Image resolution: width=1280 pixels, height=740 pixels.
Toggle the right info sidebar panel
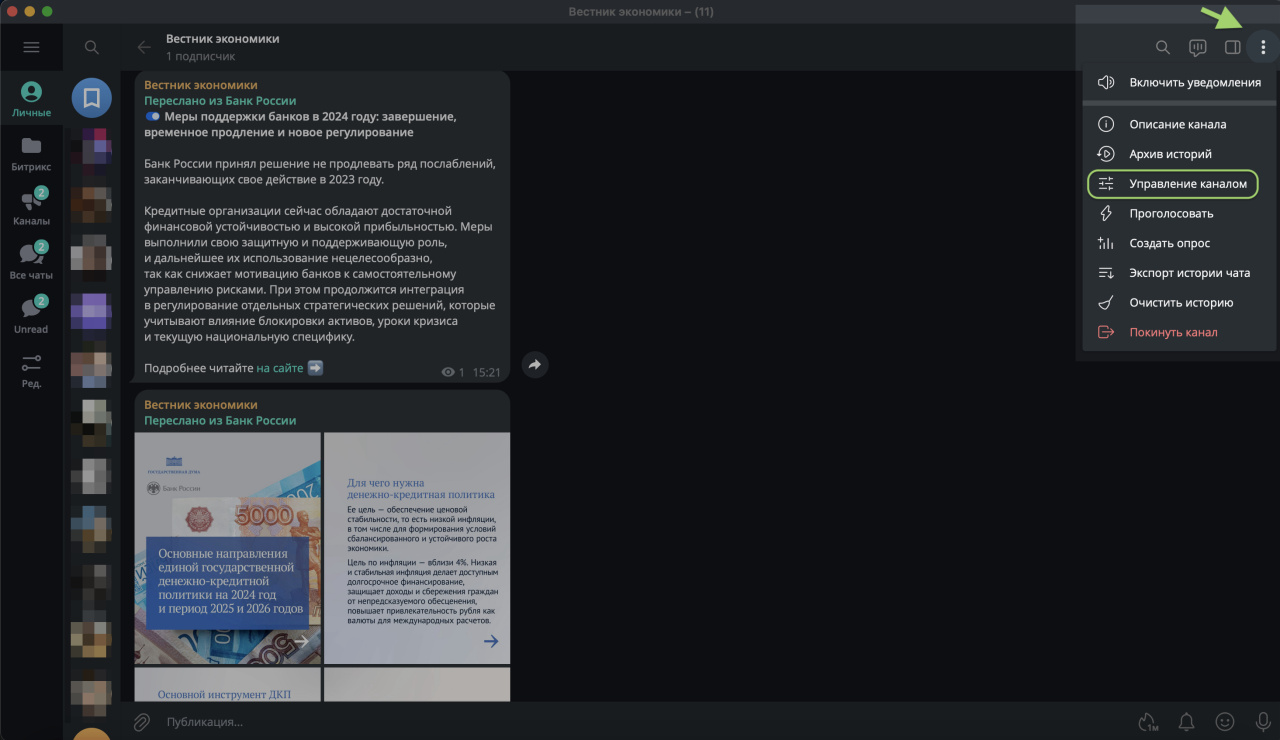1233,47
